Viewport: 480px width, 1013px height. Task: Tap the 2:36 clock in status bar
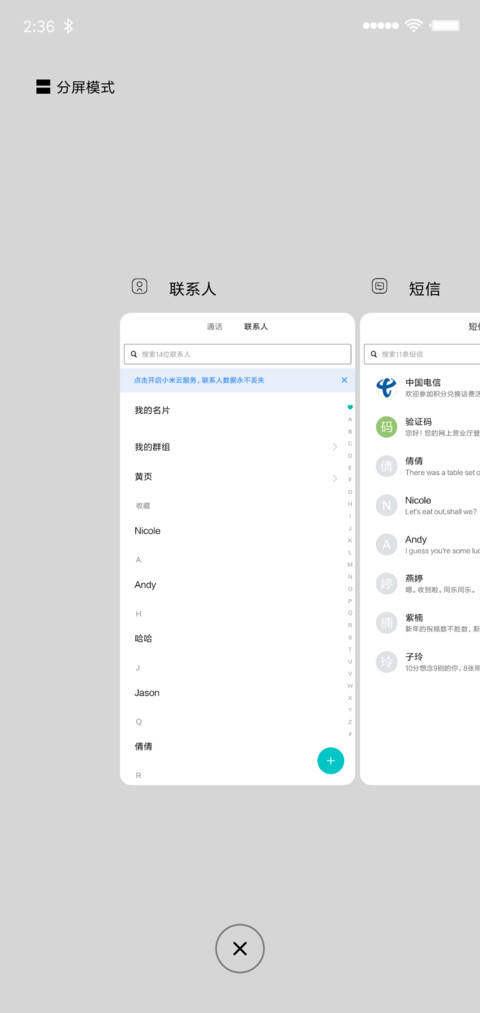click(39, 26)
